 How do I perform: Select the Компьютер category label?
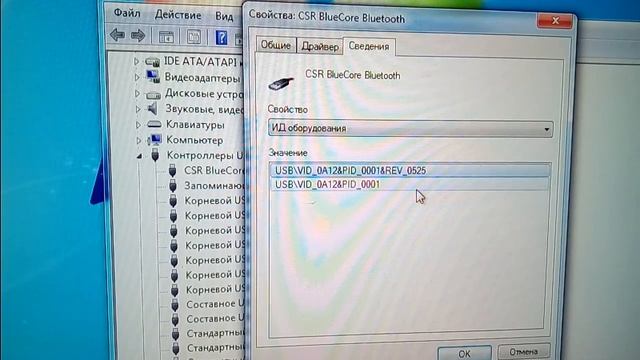[195, 140]
